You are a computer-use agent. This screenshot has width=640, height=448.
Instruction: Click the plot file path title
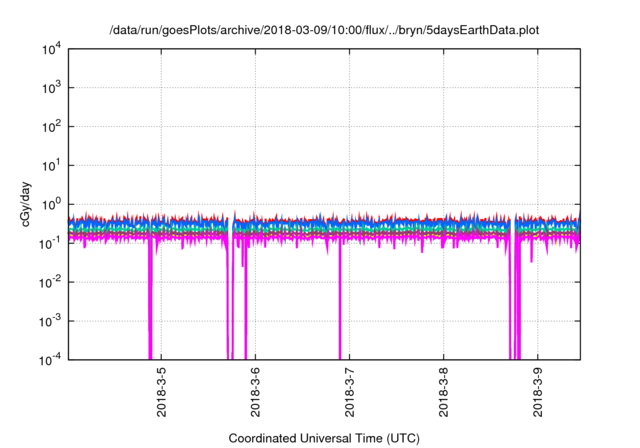(x=324, y=30)
